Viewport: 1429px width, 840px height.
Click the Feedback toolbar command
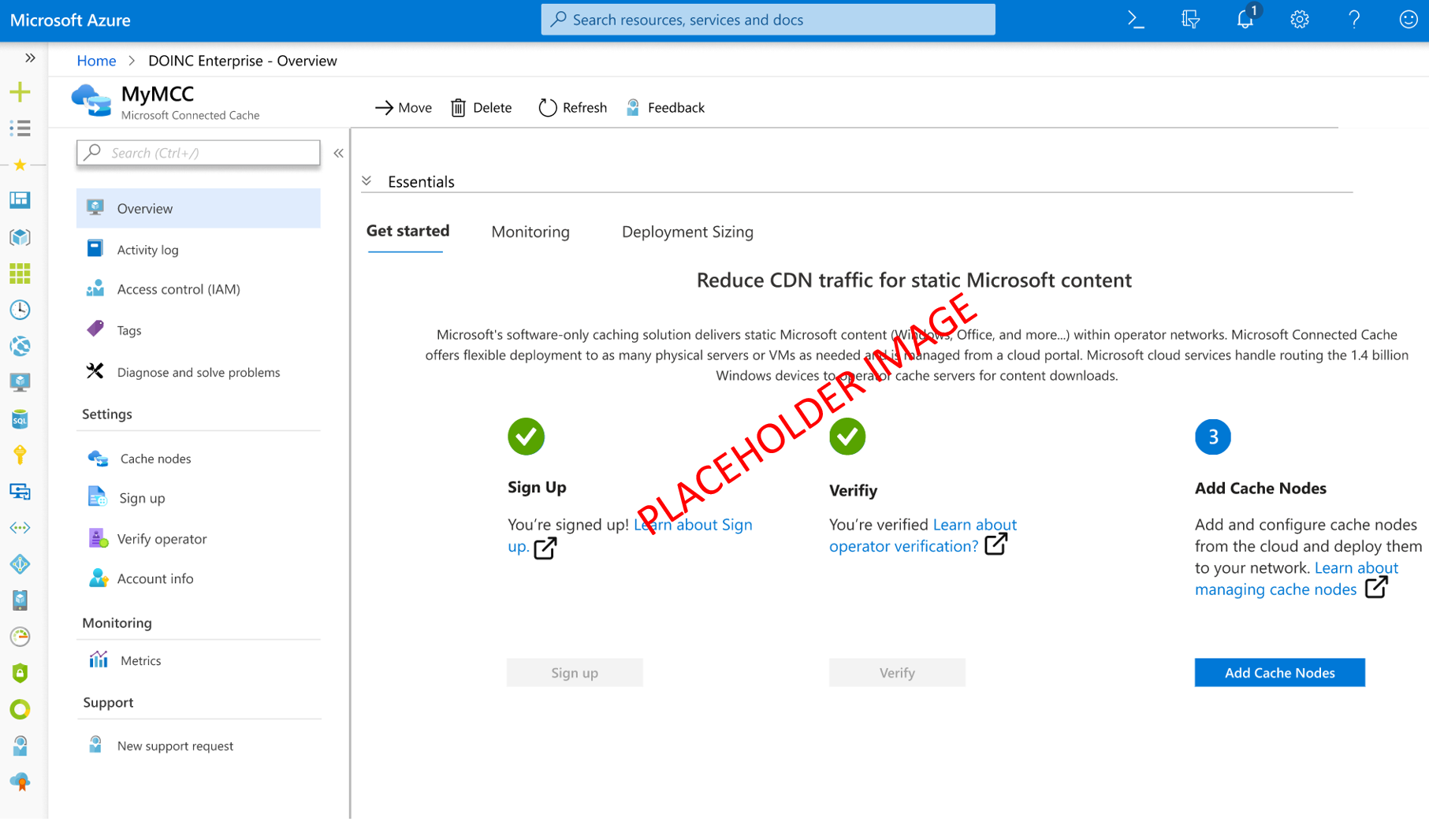tap(665, 107)
